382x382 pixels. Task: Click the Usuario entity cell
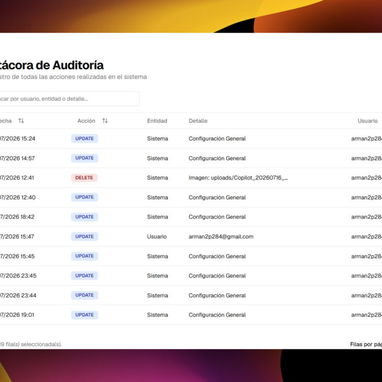[157, 236]
